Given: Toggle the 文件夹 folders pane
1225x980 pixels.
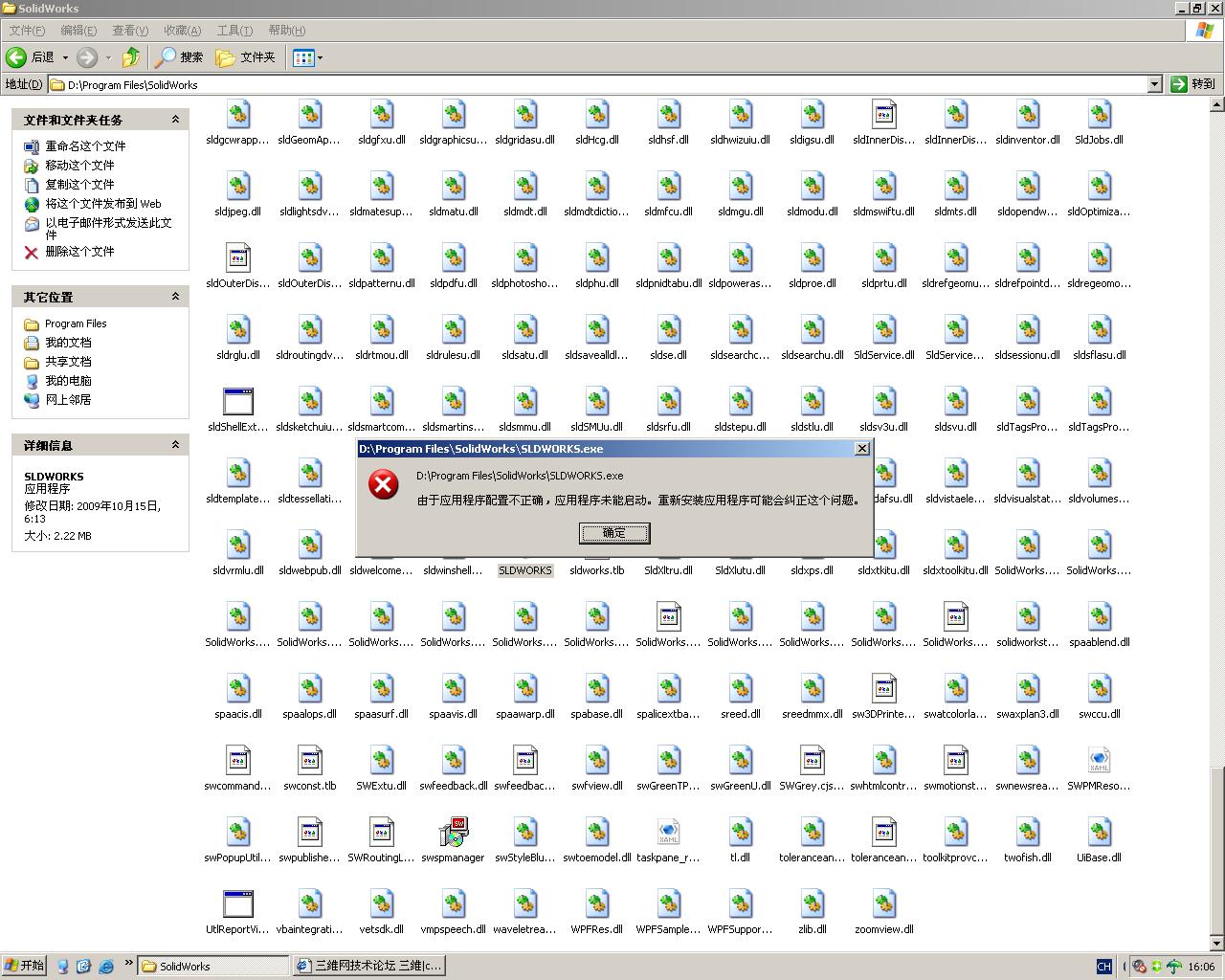Looking at the screenshot, I should 246,57.
